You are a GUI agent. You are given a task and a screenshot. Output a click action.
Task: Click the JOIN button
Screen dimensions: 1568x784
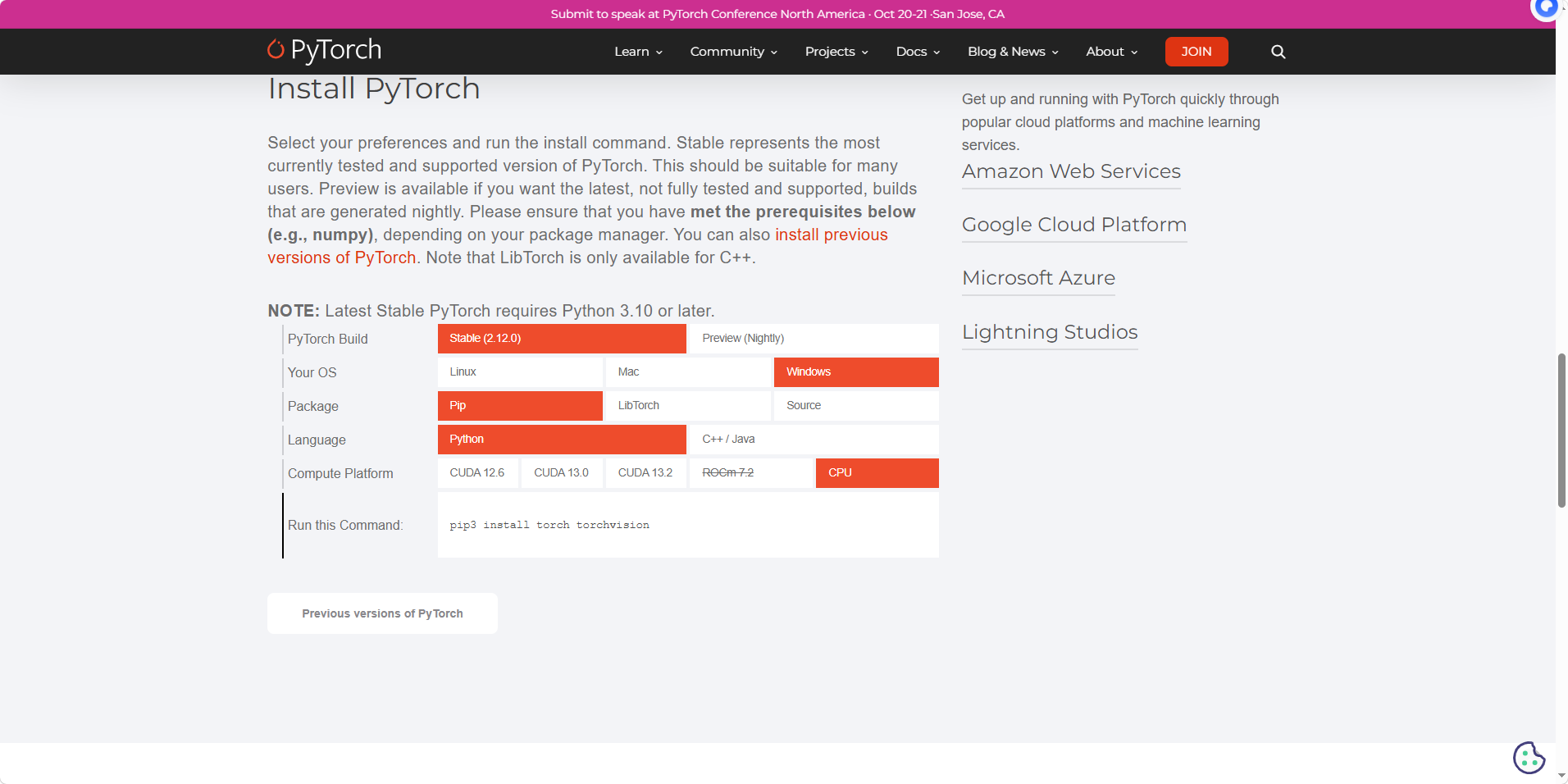click(x=1197, y=52)
